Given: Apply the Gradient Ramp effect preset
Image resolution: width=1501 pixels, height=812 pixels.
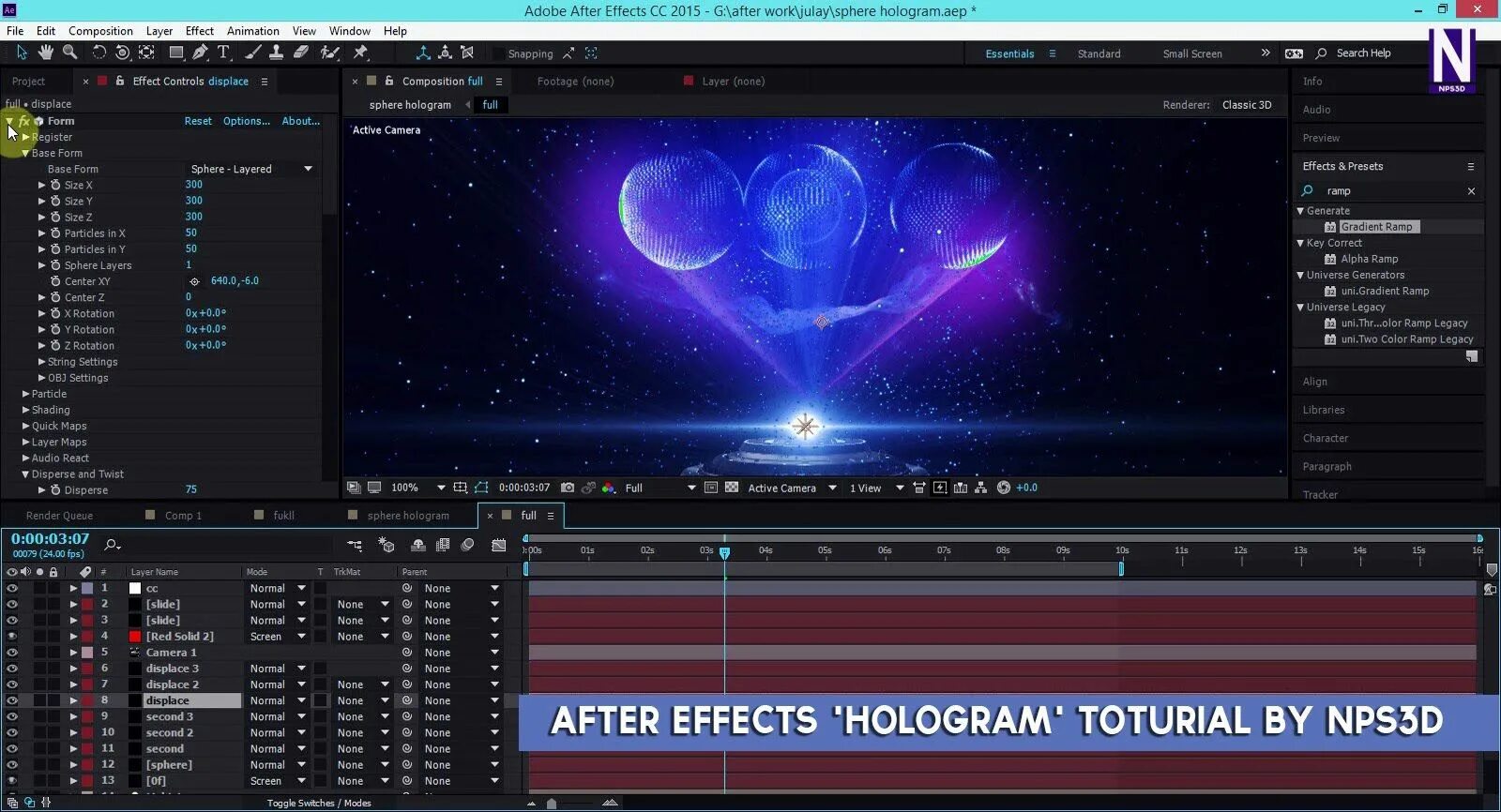Looking at the screenshot, I should [x=1376, y=227].
